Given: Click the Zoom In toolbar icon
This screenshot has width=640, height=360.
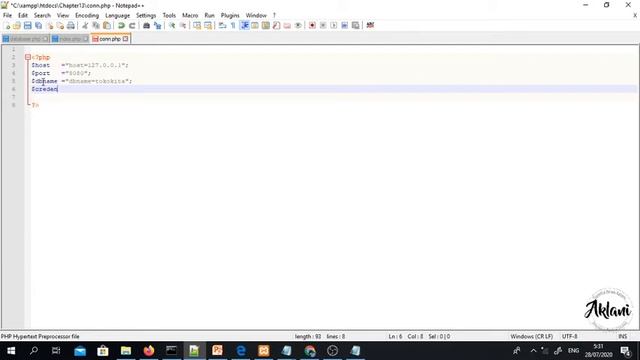Looking at the screenshot, I should coord(172,26).
